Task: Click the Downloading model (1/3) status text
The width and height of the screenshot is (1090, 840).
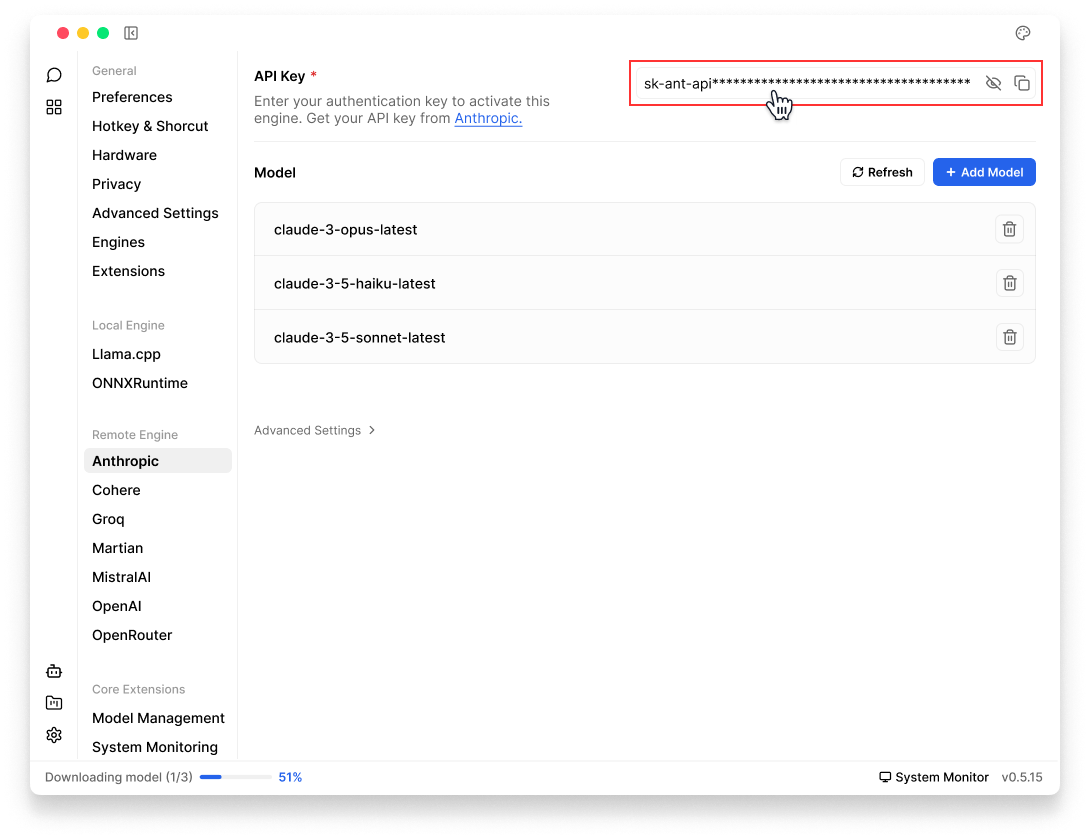Action: [119, 777]
